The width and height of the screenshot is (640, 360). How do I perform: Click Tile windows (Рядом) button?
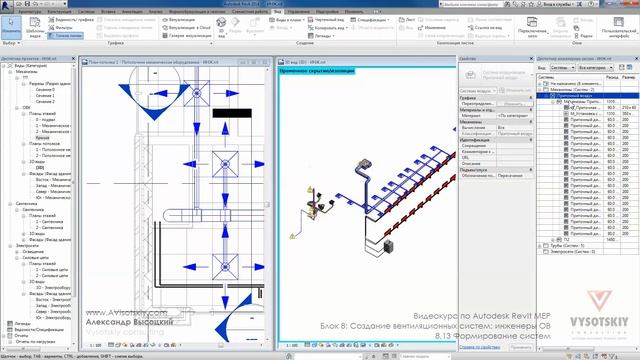click(583, 36)
